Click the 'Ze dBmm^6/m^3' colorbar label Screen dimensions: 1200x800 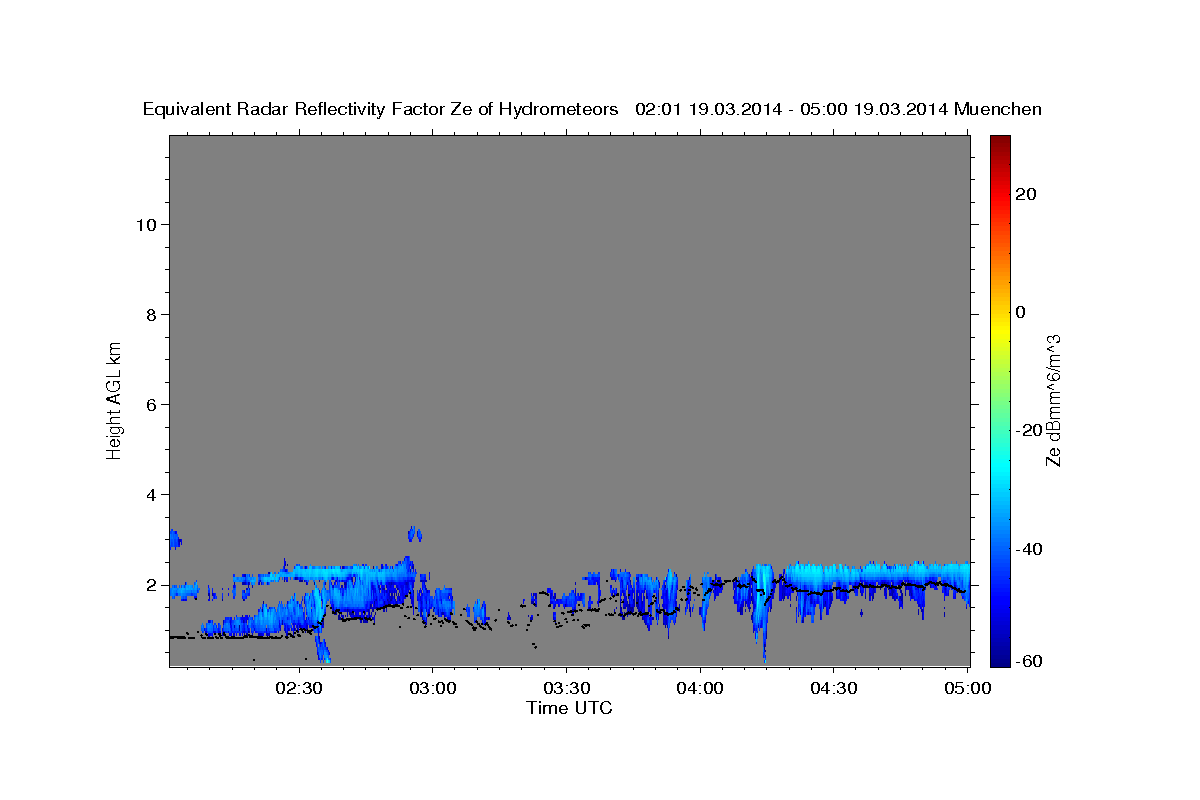point(1053,400)
